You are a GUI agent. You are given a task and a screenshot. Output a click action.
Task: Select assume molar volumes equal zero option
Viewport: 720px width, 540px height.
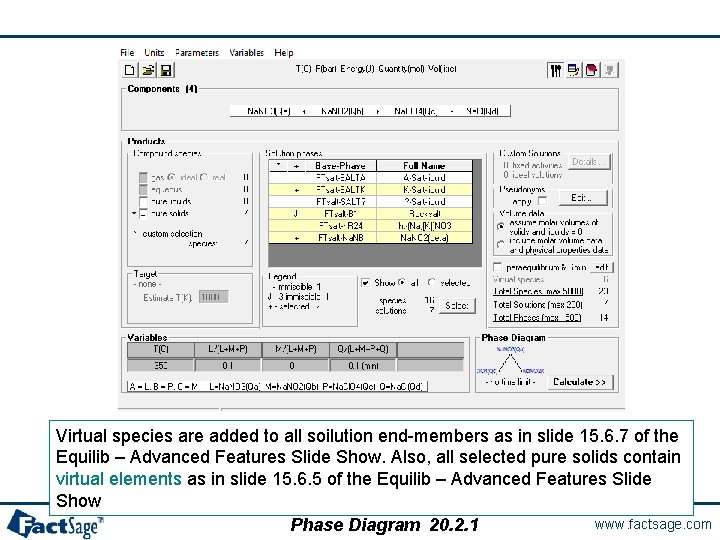[x=501, y=226]
